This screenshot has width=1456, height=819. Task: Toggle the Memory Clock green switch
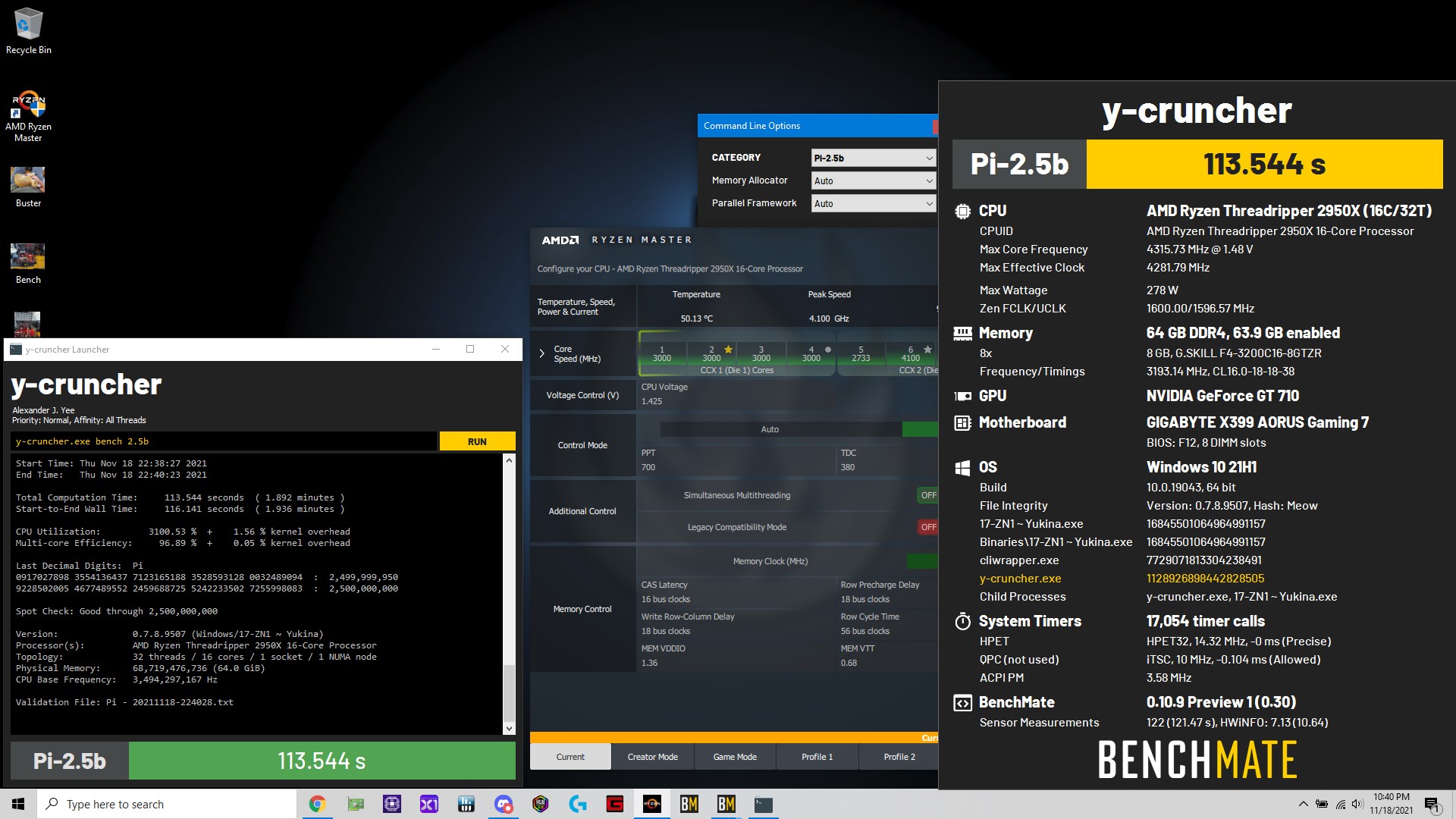click(923, 561)
